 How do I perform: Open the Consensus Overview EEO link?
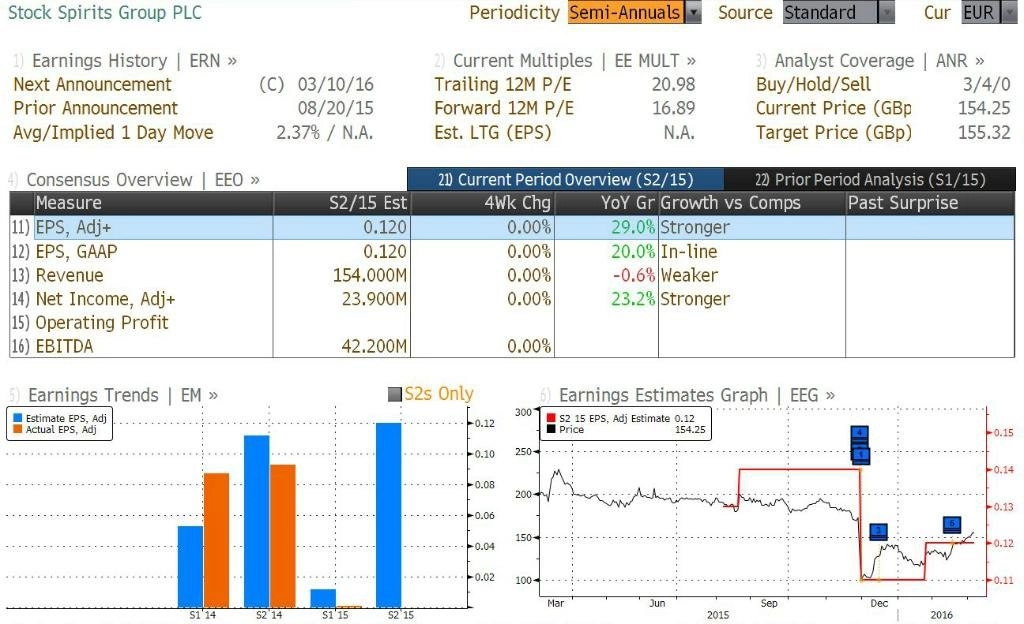coord(142,179)
